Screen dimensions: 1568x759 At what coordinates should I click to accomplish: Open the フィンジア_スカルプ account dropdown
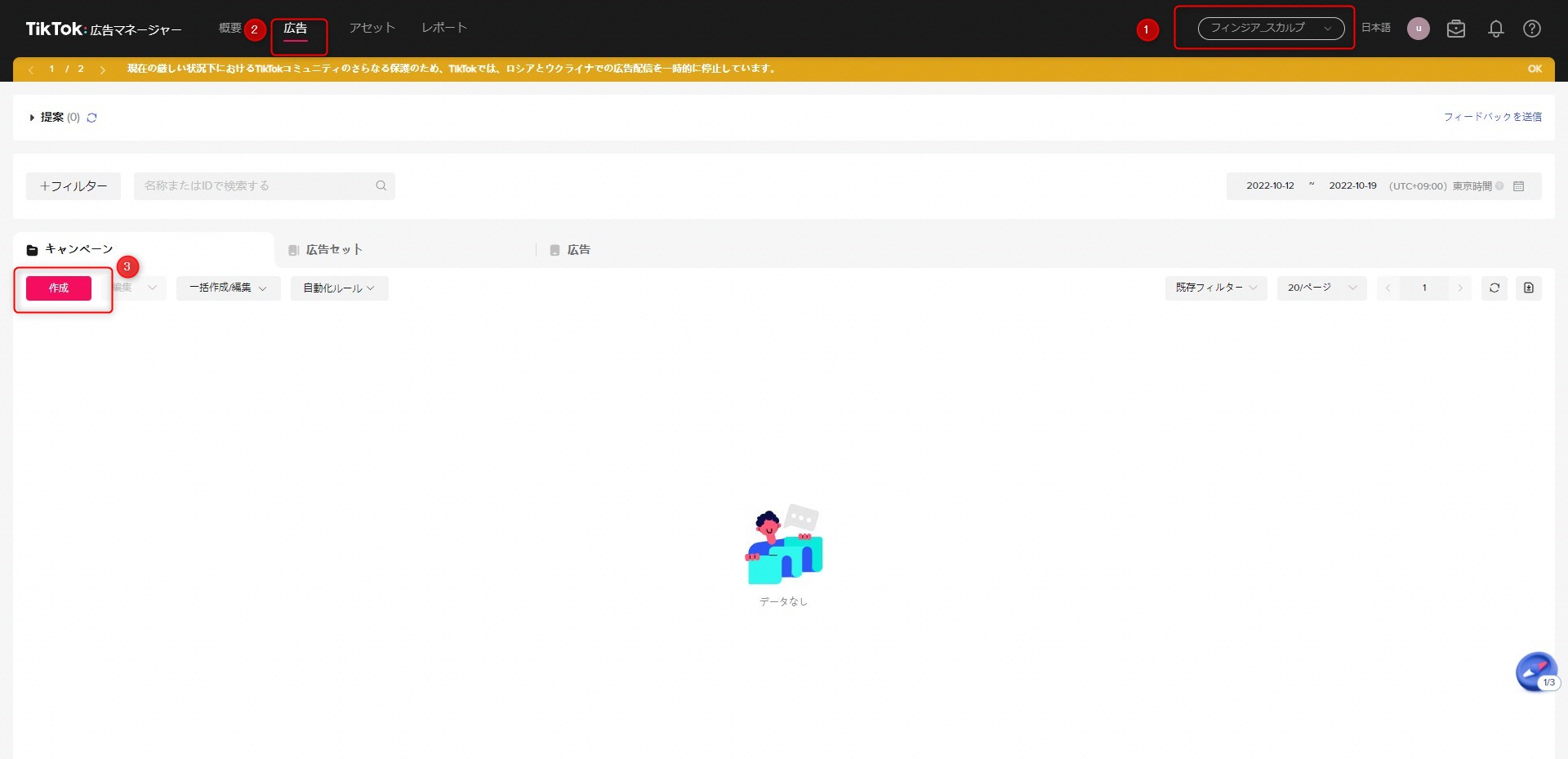pos(1270,29)
